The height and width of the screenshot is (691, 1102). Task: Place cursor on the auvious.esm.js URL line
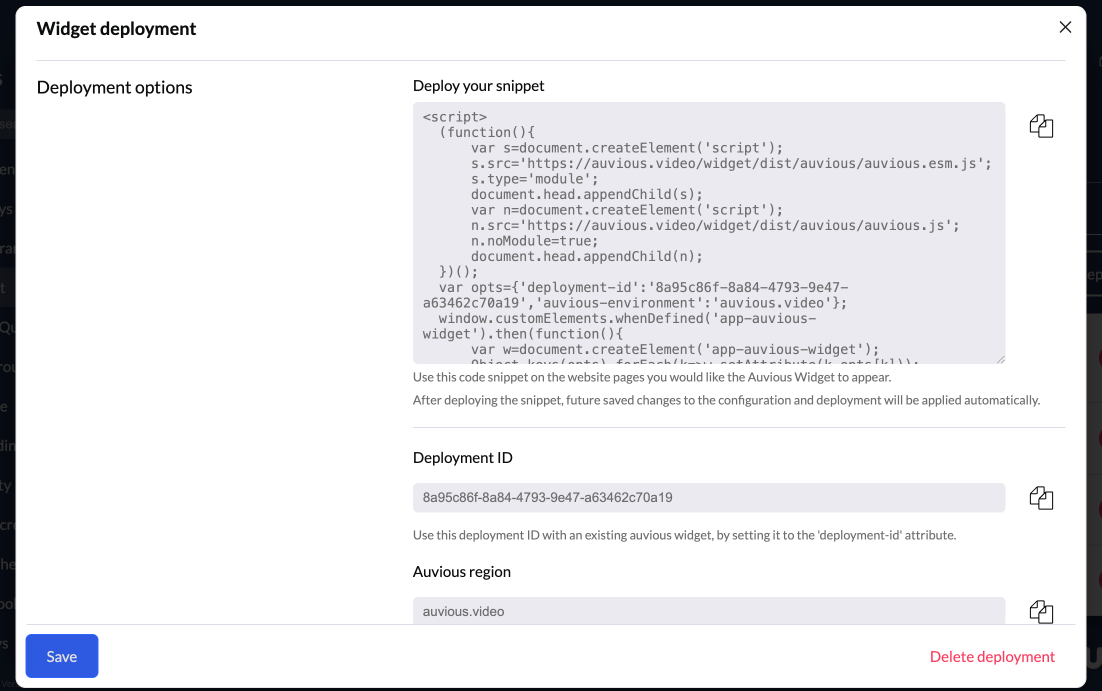730,163
